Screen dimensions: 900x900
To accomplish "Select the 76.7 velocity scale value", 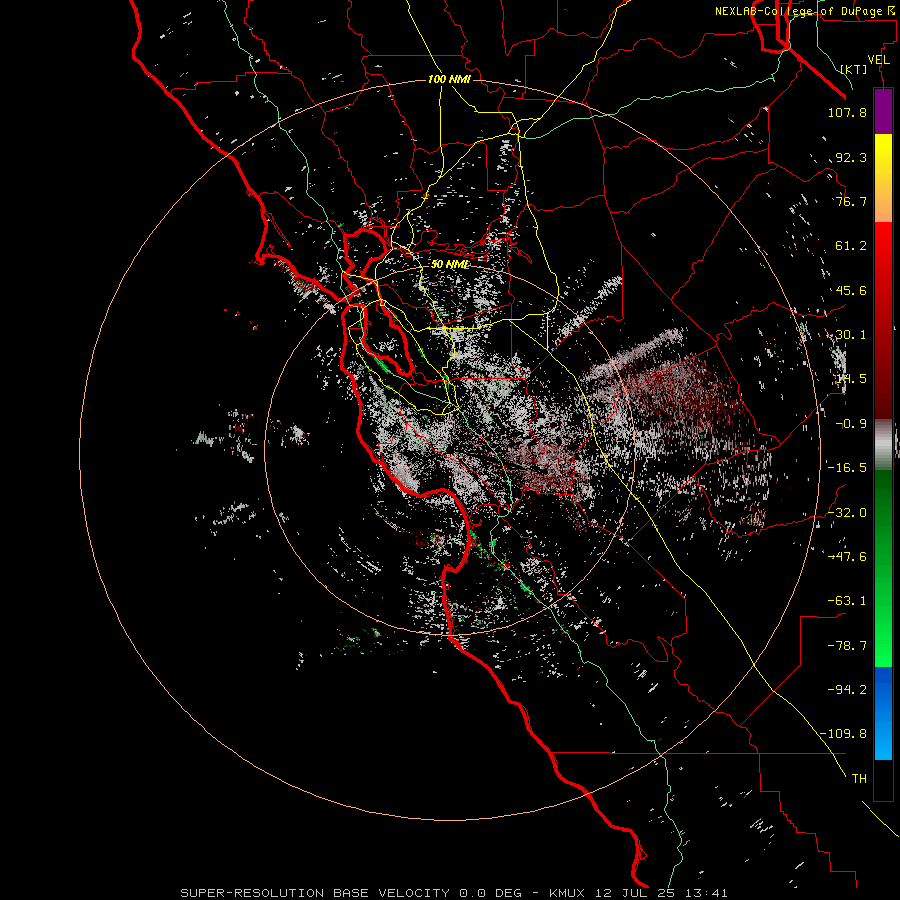I will 851,201.
